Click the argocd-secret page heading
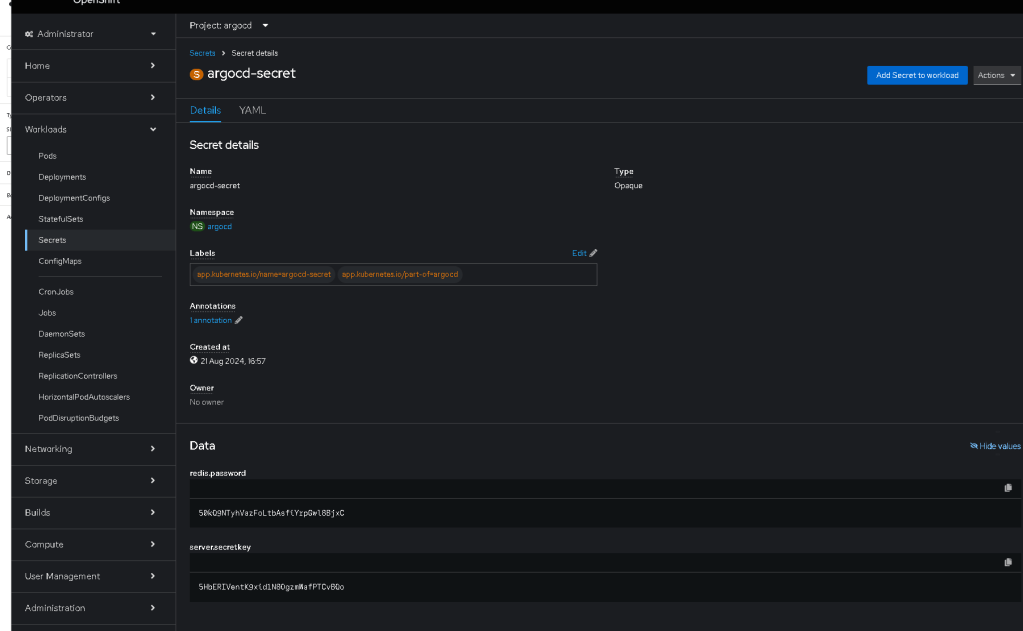 coord(251,74)
